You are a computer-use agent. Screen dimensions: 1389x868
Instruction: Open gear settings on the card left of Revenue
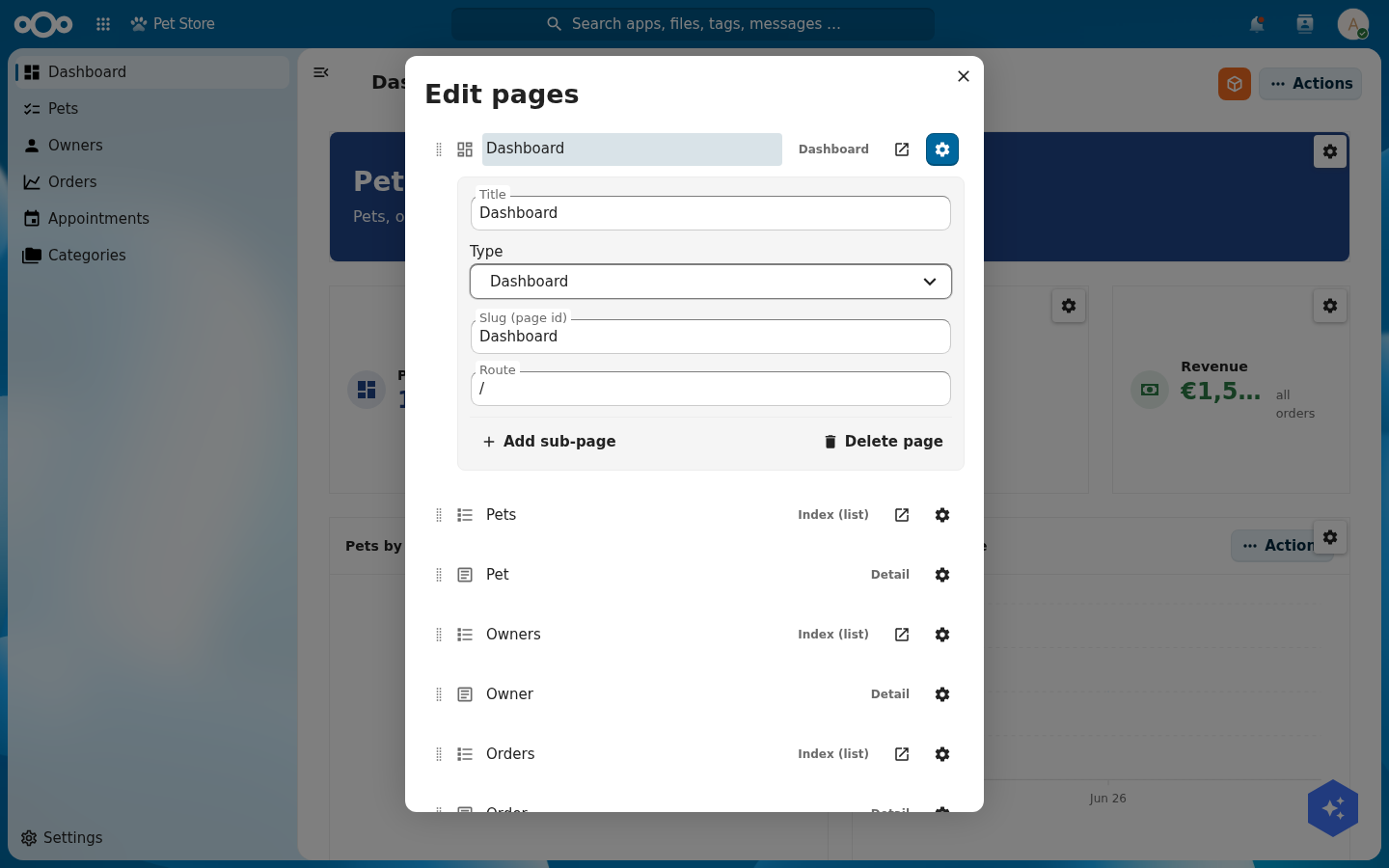click(x=1069, y=306)
